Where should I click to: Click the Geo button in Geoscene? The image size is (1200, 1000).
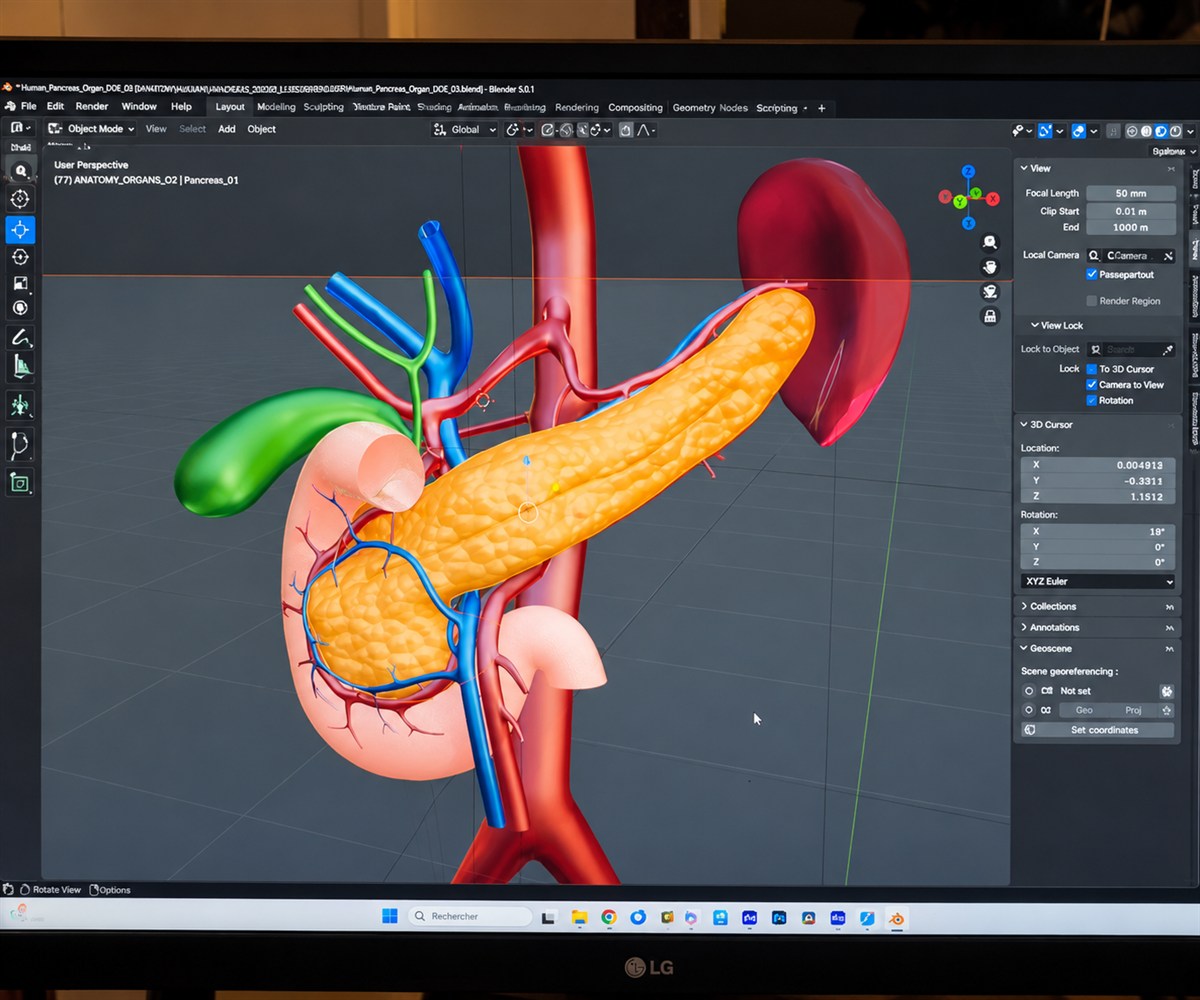(x=1084, y=711)
